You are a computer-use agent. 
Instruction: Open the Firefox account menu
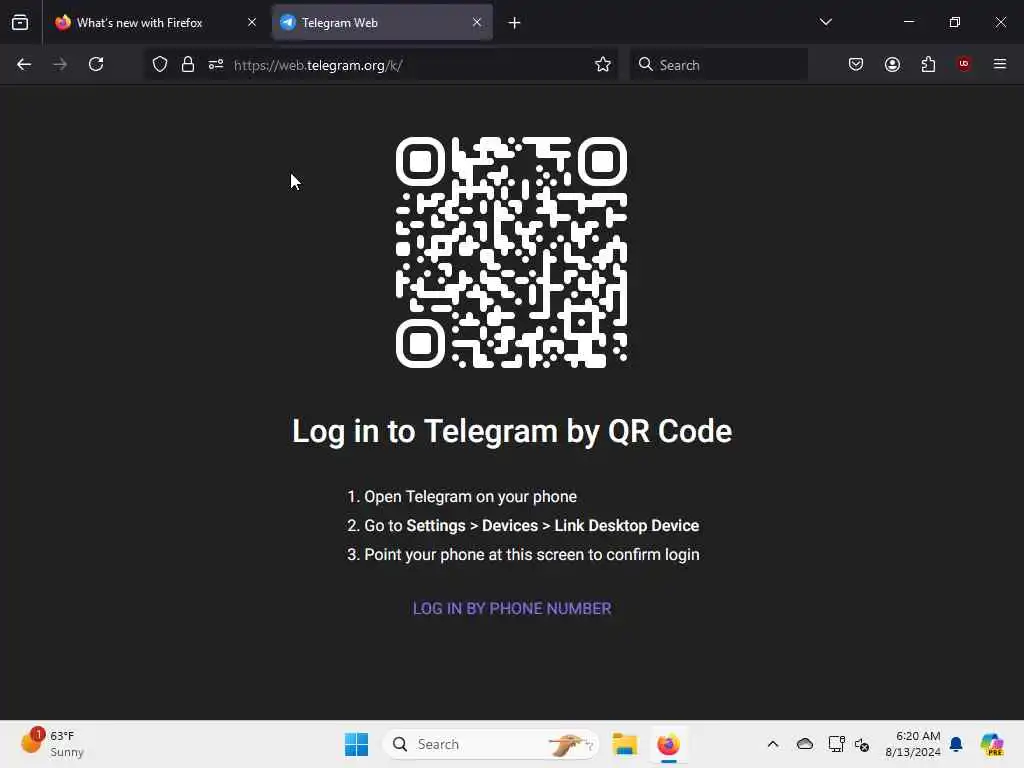pos(892,64)
